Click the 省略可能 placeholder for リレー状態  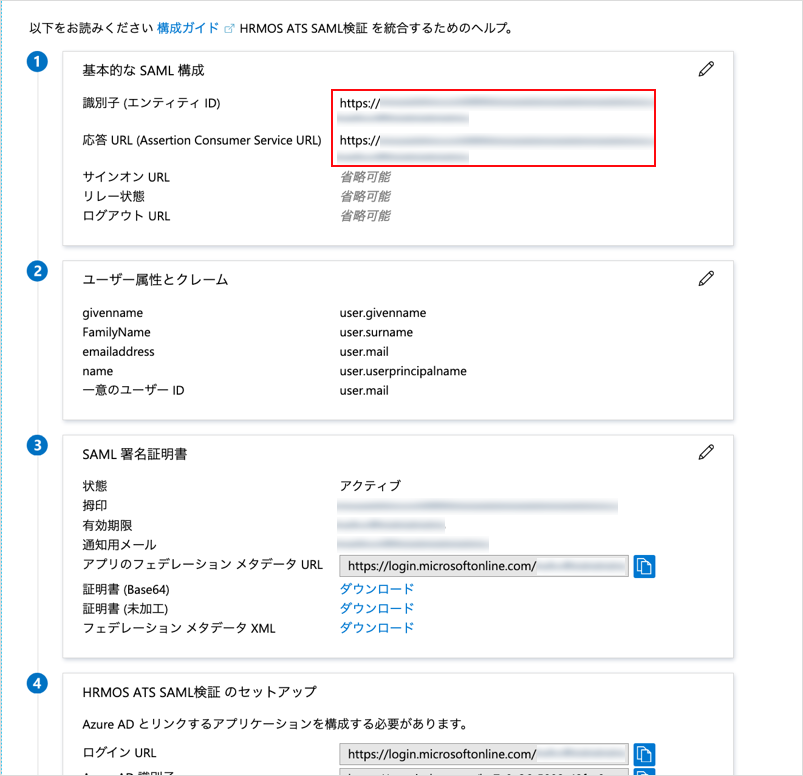(x=365, y=197)
